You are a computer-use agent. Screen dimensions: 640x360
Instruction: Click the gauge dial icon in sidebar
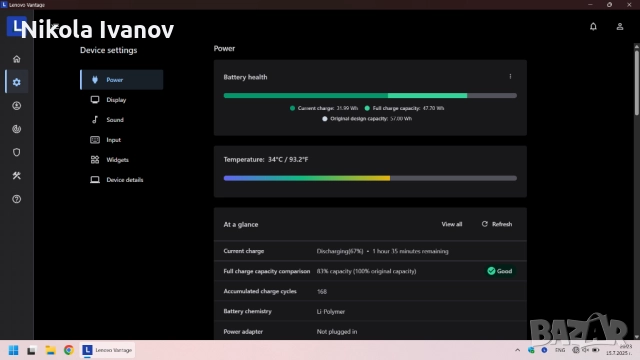point(16,129)
